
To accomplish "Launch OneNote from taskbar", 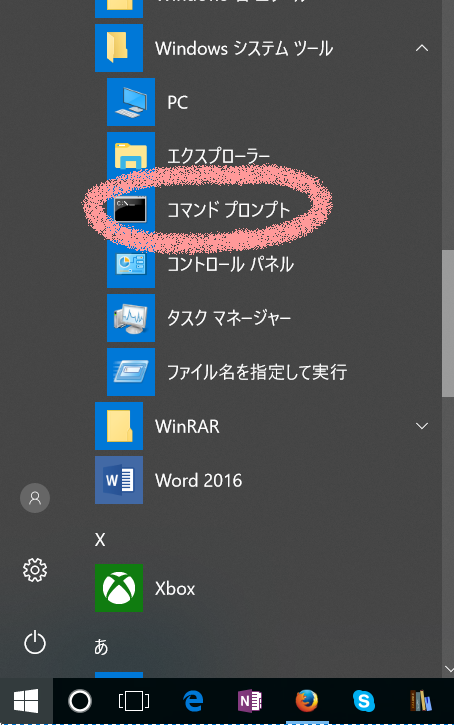I will pyautogui.click(x=250, y=701).
